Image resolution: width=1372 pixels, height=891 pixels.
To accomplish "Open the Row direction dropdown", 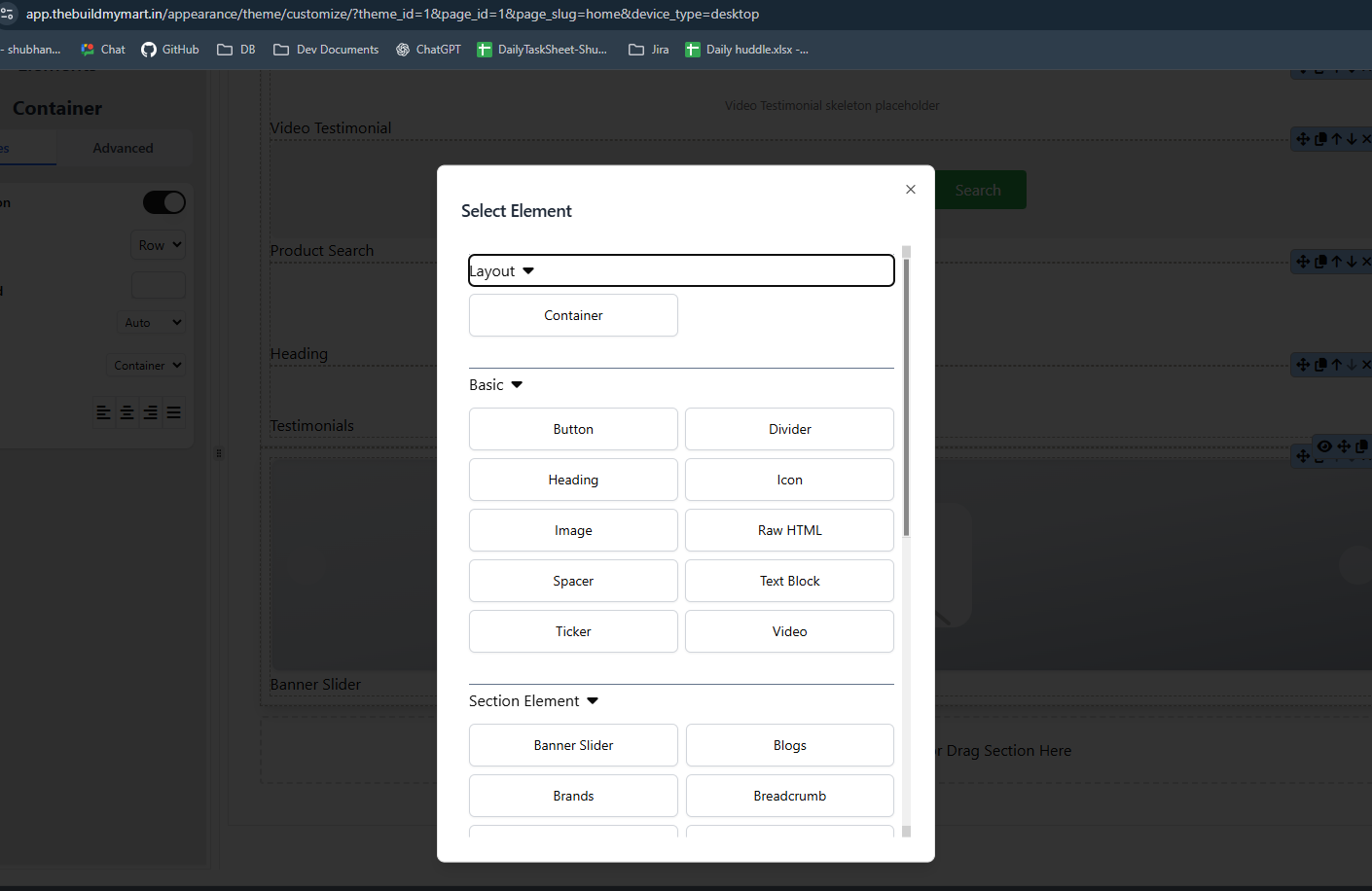I will point(158,245).
